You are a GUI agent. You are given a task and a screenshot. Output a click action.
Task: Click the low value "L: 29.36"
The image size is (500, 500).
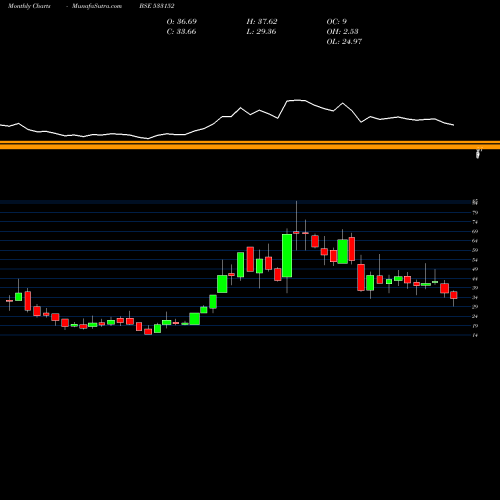click(x=261, y=31)
